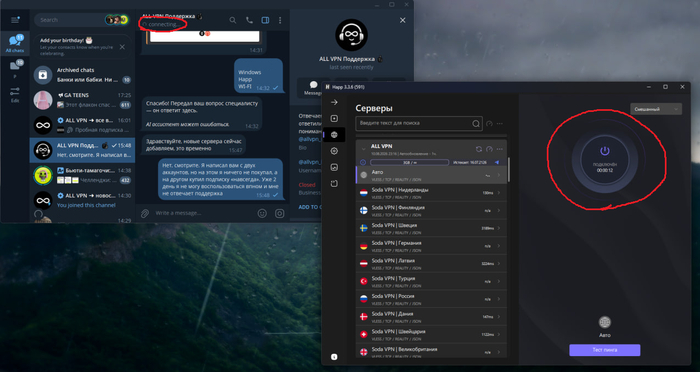Open chevron for Soda VPN | Германия
This screenshot has width=700, height=372.
(499, 246)
